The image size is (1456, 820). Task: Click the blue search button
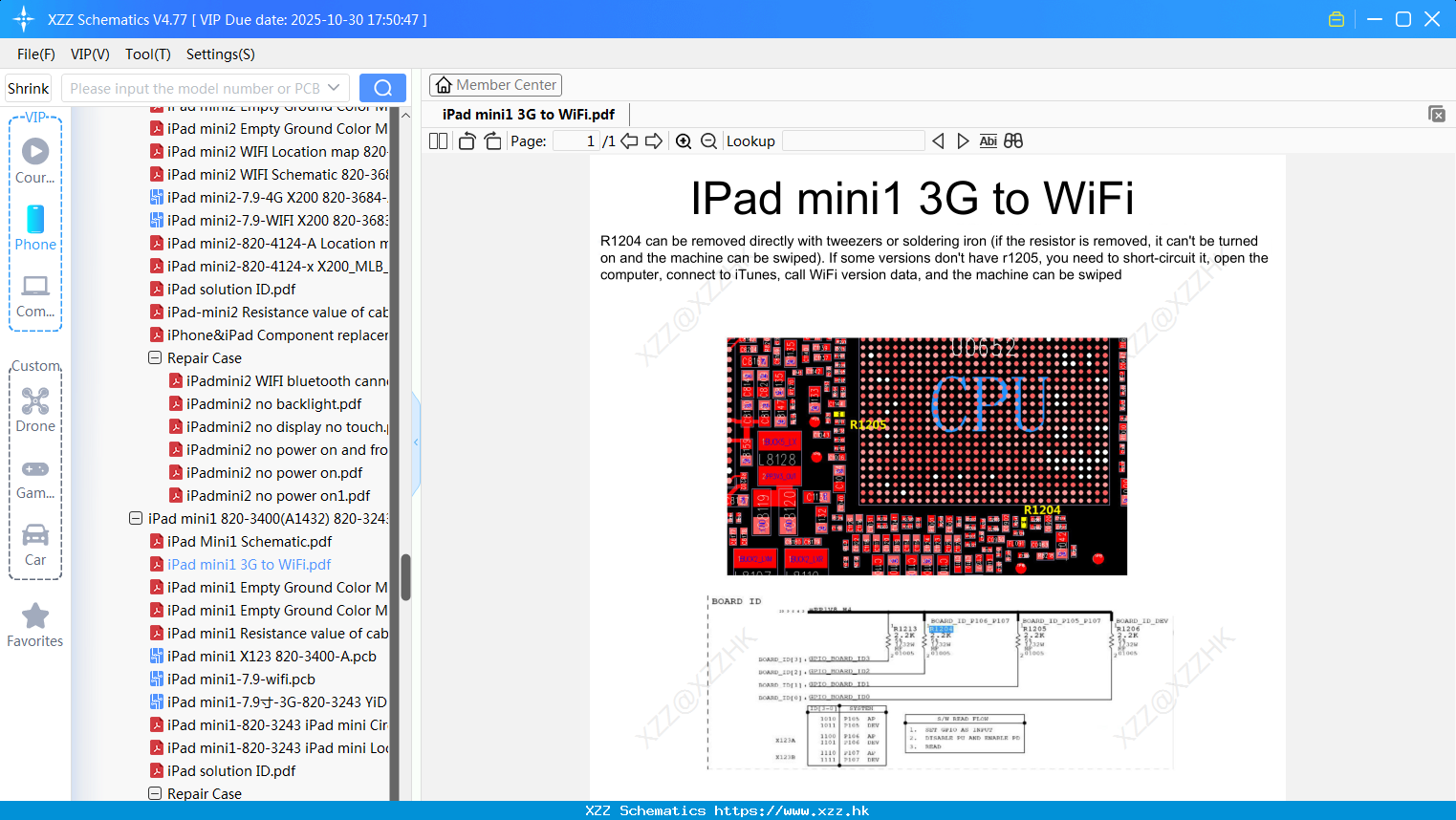point(382,88)
